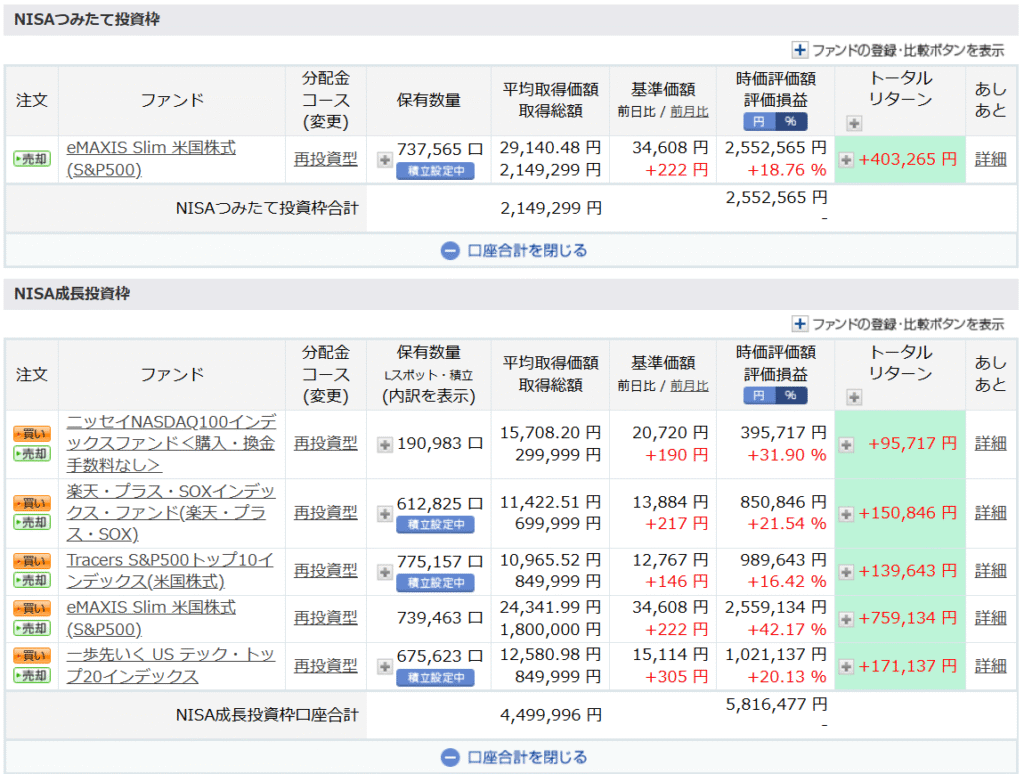Click 売却 button for 一歩先いく US テック fund
Screen dimensions: 1024x774
pos(32,675)
